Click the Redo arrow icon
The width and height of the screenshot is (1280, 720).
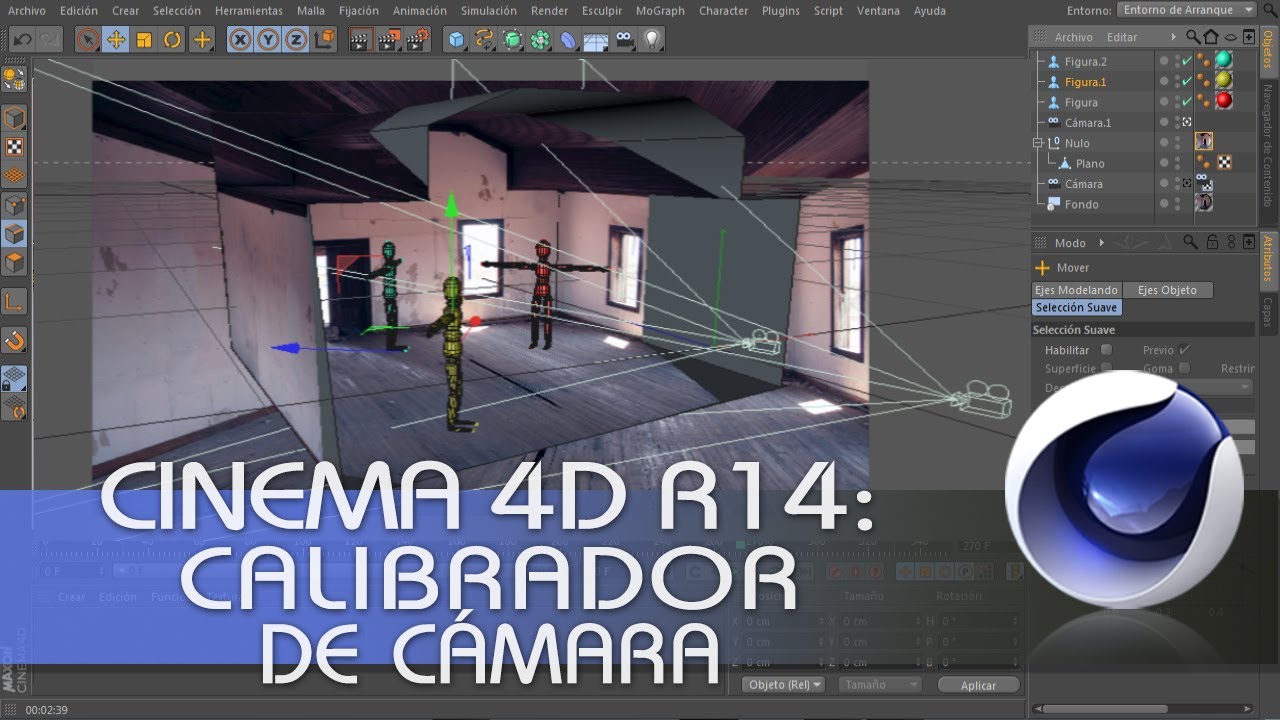pos(48,40)
